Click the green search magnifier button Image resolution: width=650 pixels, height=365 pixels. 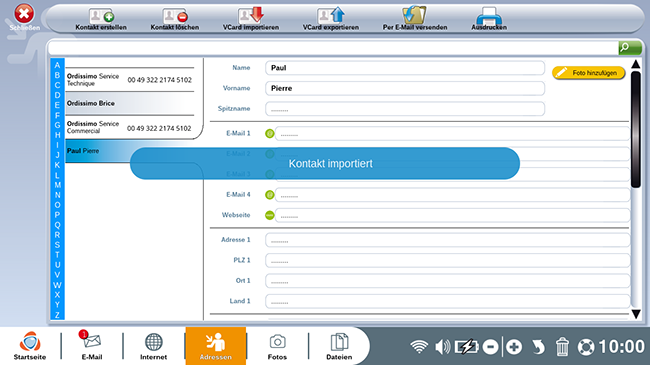630,48
